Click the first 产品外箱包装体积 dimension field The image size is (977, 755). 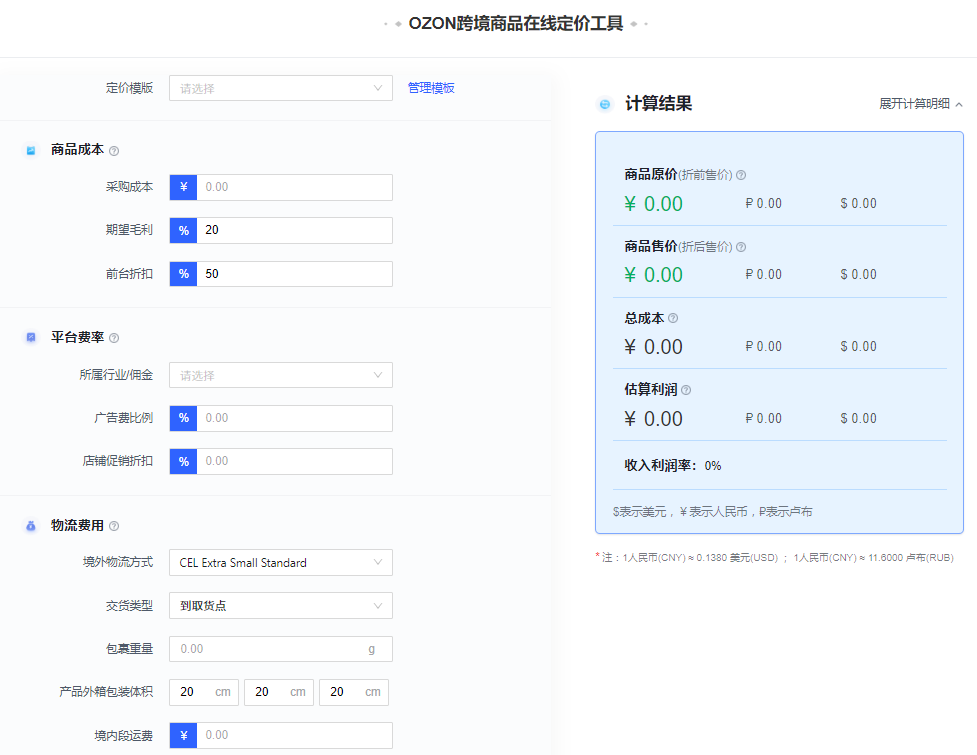pos(204,692)
